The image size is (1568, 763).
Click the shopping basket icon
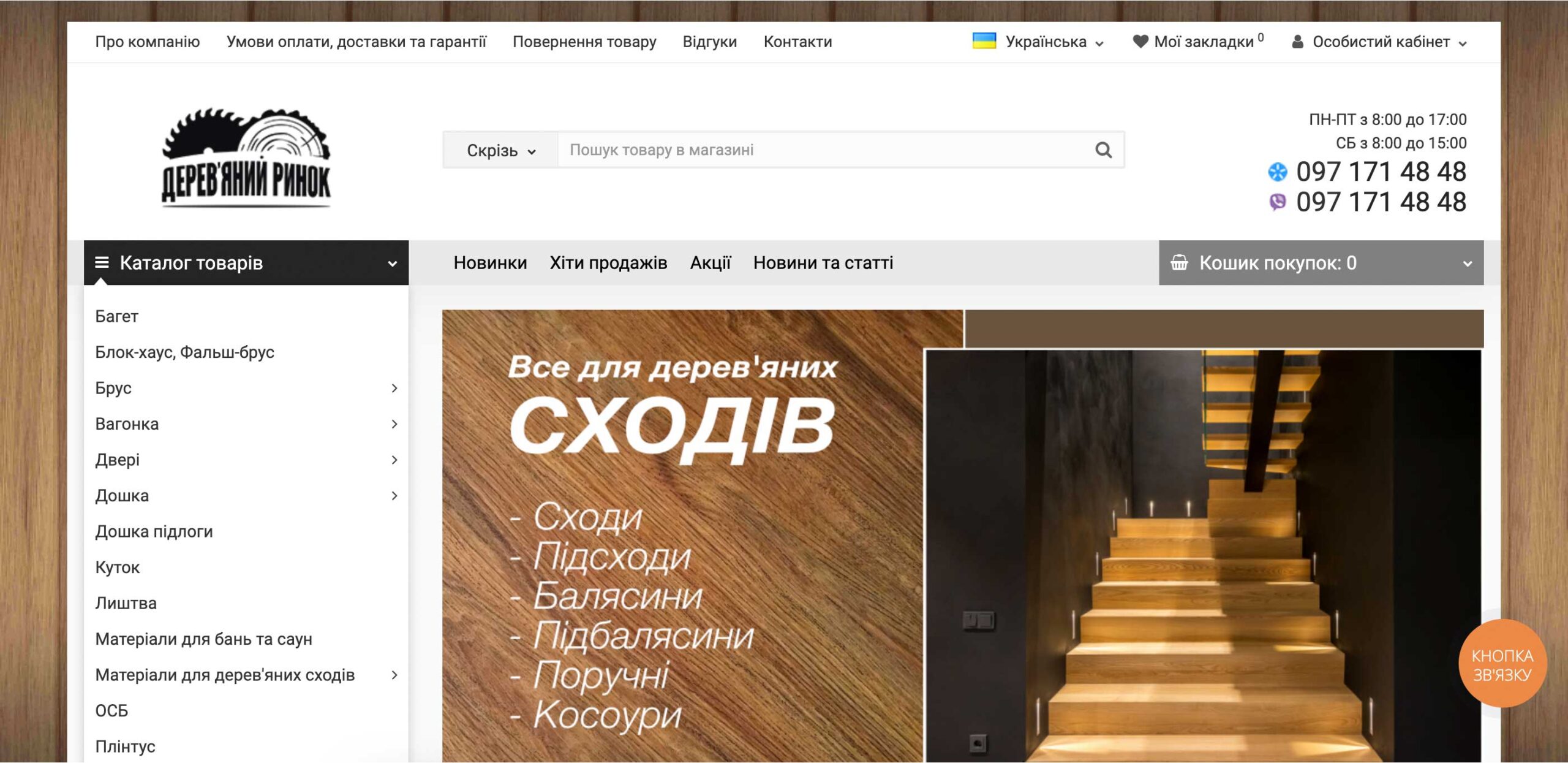(1179, 263)
